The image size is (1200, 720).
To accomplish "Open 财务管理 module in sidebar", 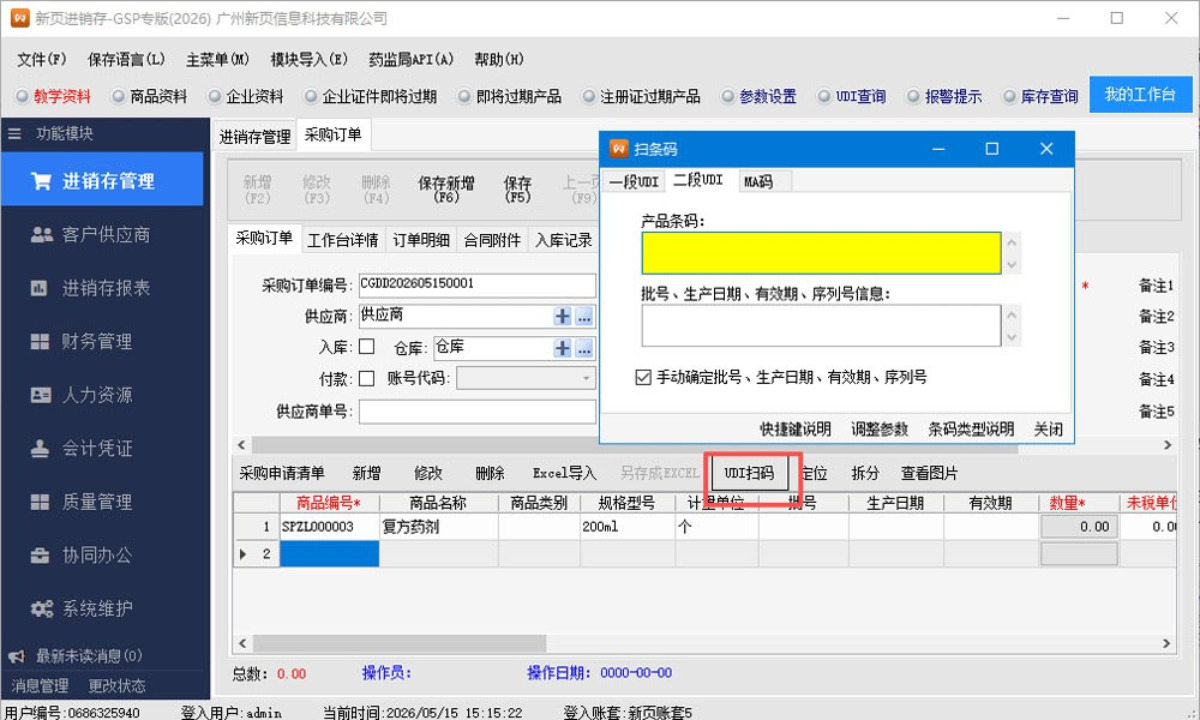I will pyautogui.click(x=102, y=342).
